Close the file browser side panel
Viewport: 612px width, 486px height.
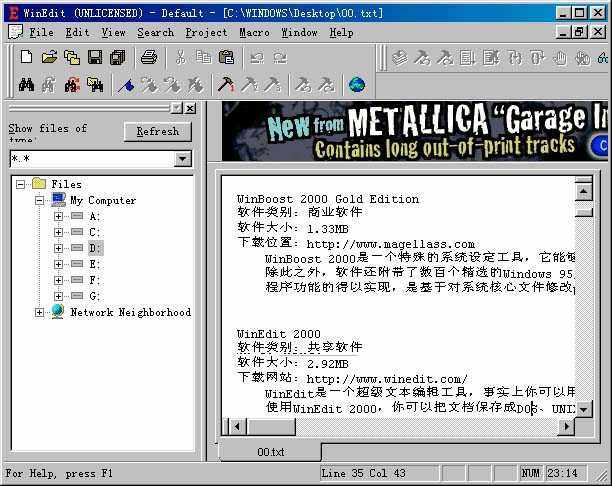(190, 107)
